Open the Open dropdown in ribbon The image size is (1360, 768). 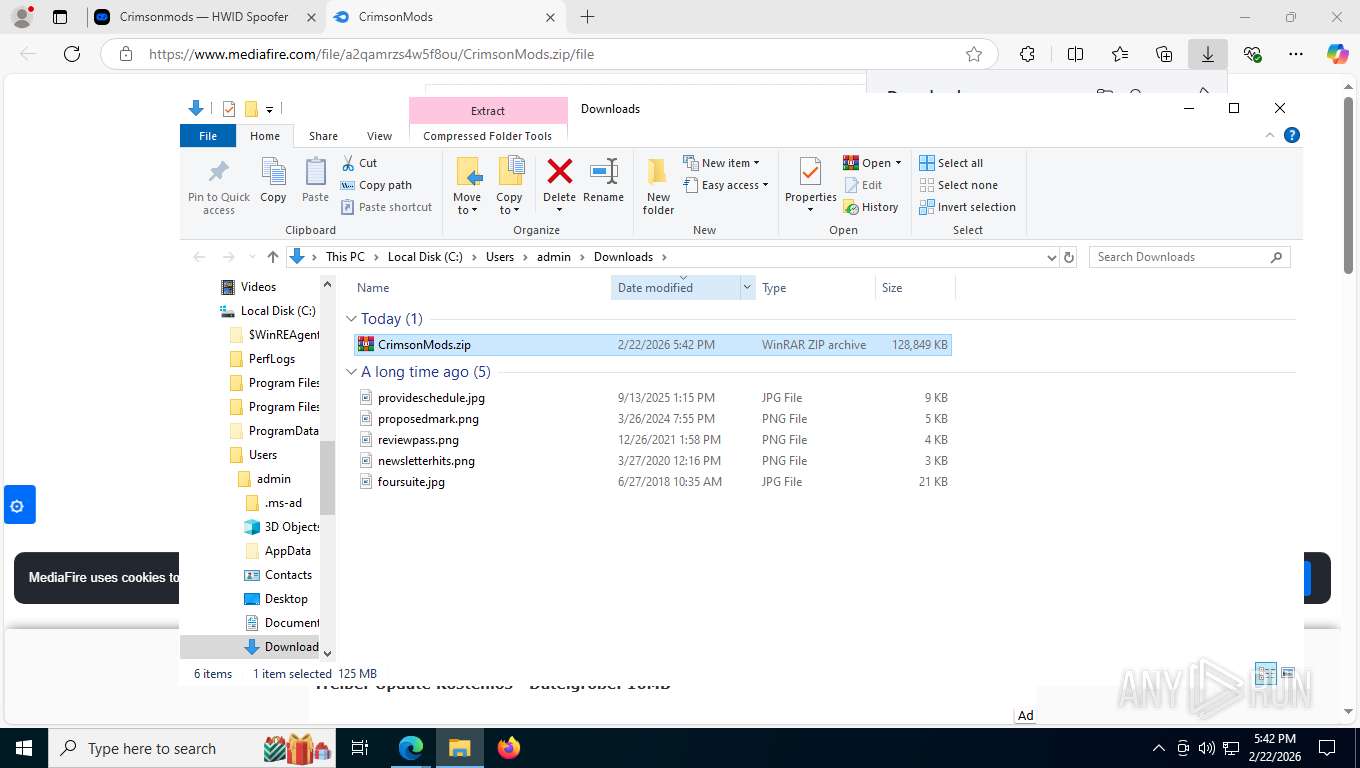click(872, 163)
